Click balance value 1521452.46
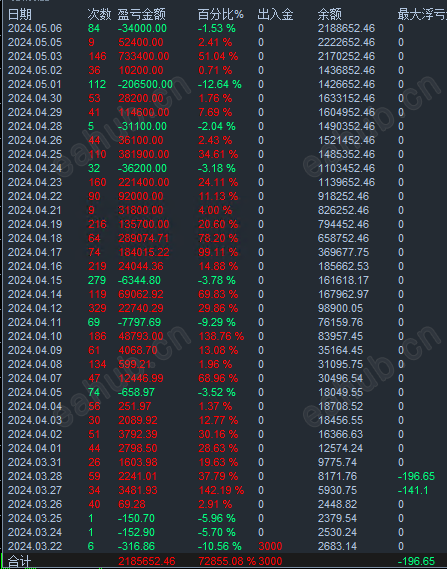 point(346,140)
